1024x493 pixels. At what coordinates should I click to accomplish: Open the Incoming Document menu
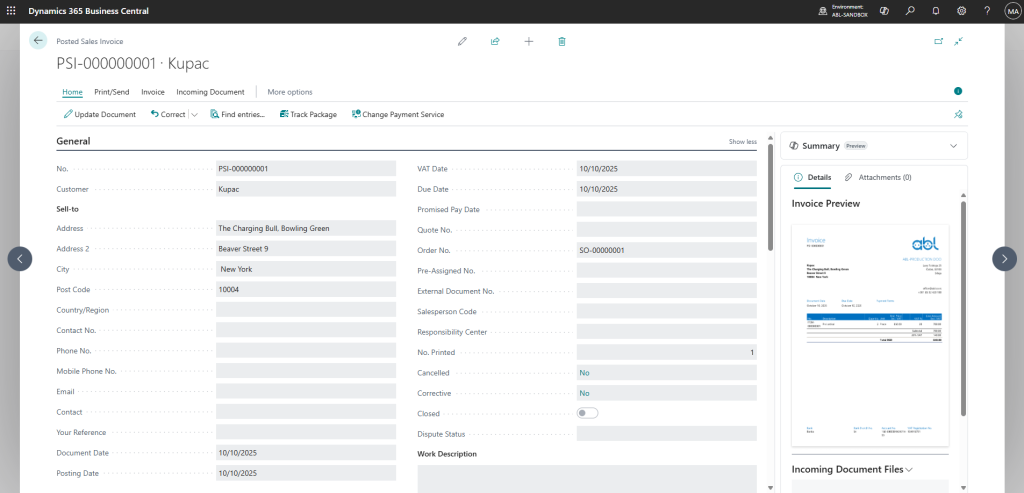click(x=210, y=92)
